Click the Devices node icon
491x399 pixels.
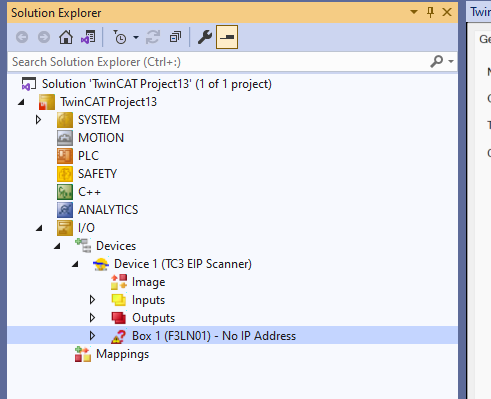point(83,246)
